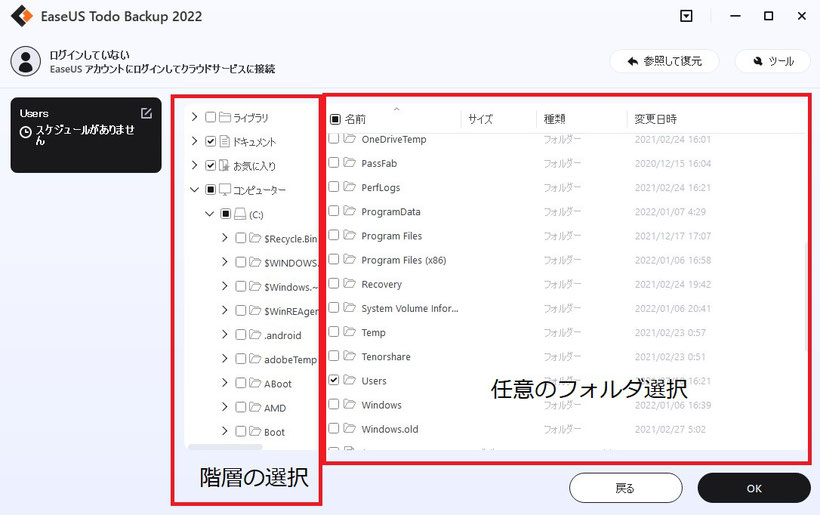Select the OneDriveTemp folder name

[394, 139]
